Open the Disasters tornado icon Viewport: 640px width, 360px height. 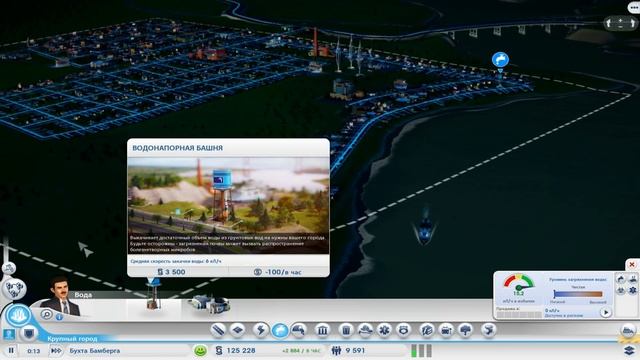click(488, 330)
